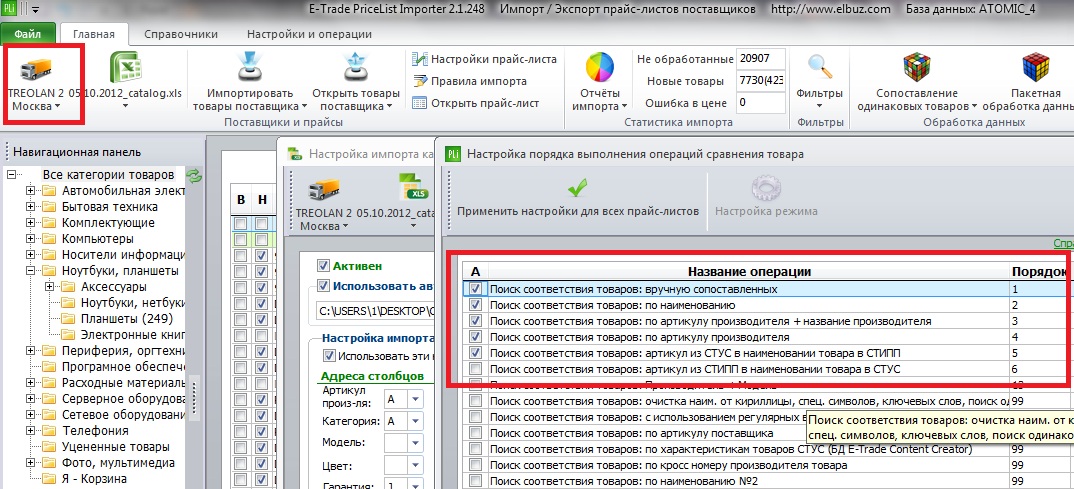
Task: Open Правила импорта
Action: [x=470, y=82]
